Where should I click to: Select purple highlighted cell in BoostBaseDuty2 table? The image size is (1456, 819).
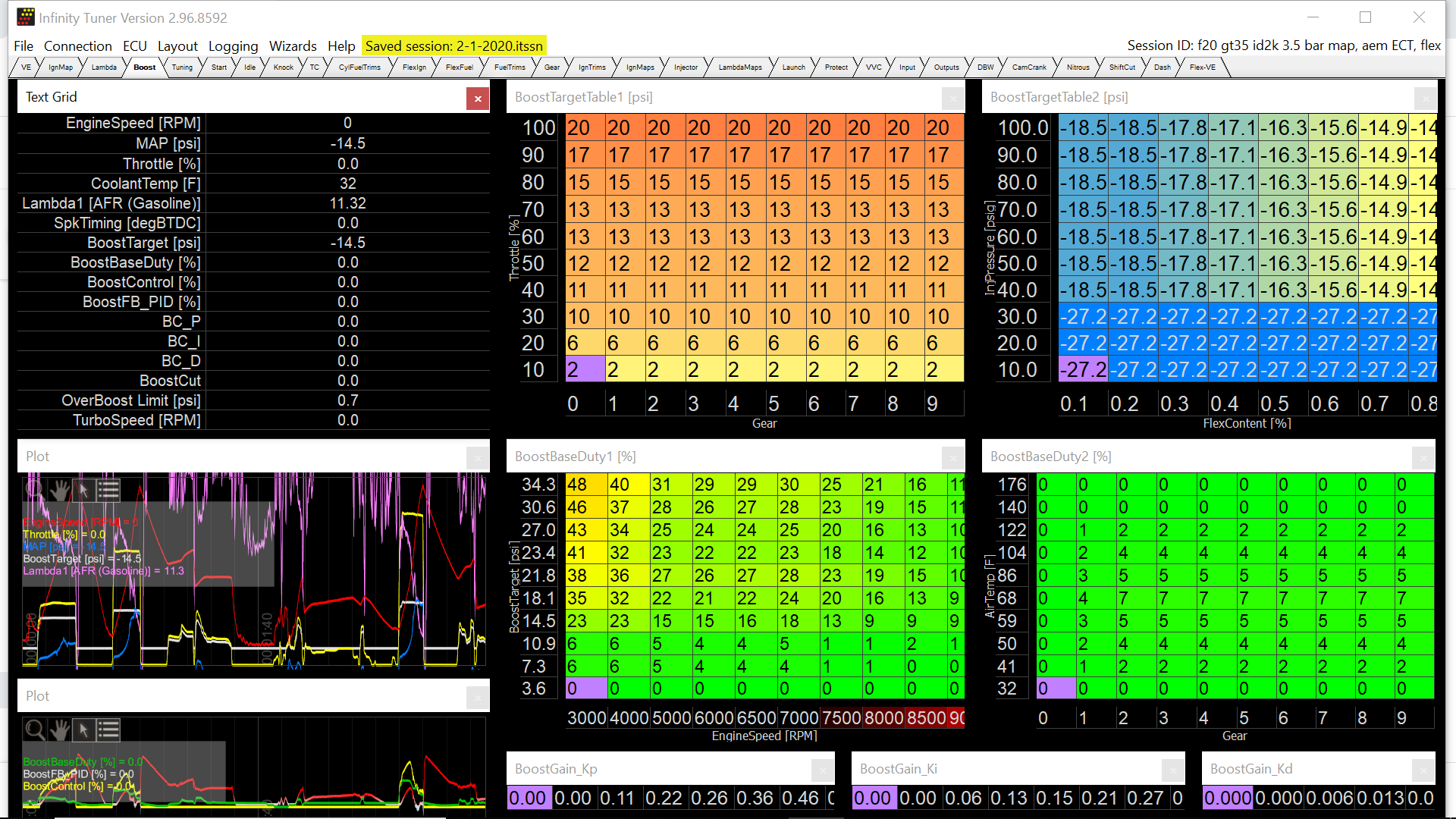1056,689
